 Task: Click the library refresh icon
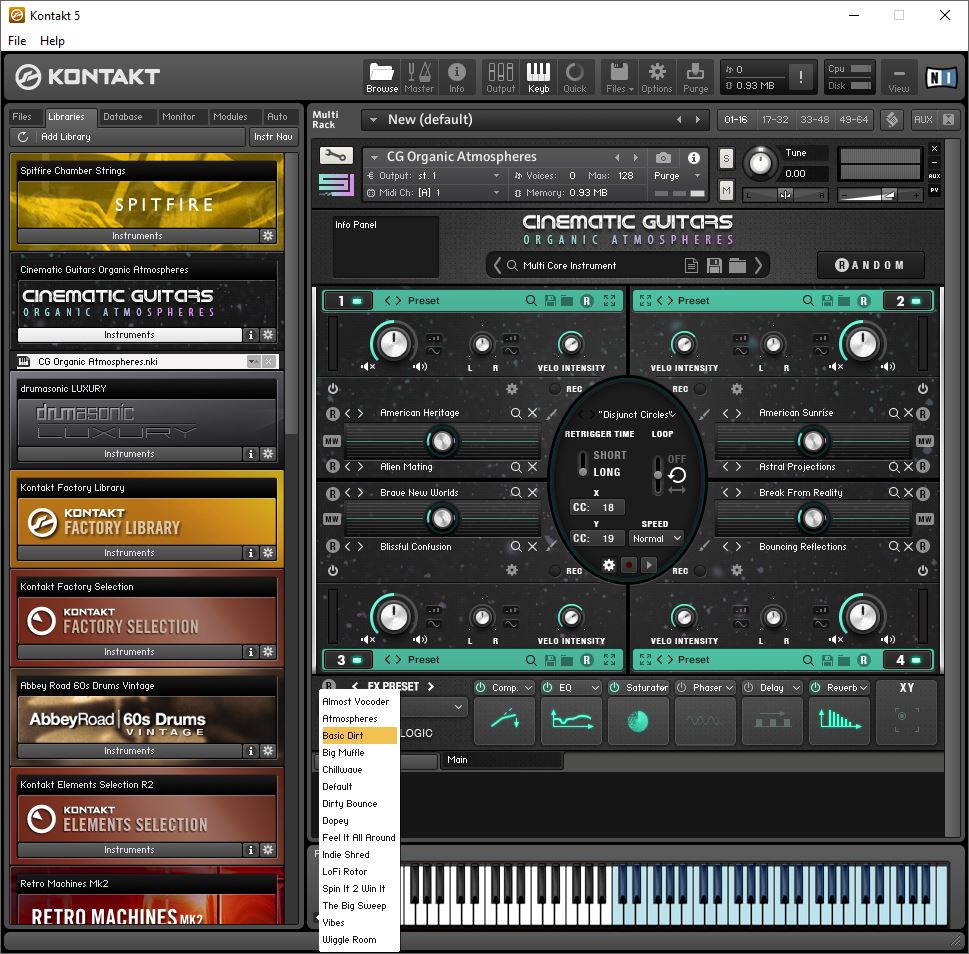[23, 137]
